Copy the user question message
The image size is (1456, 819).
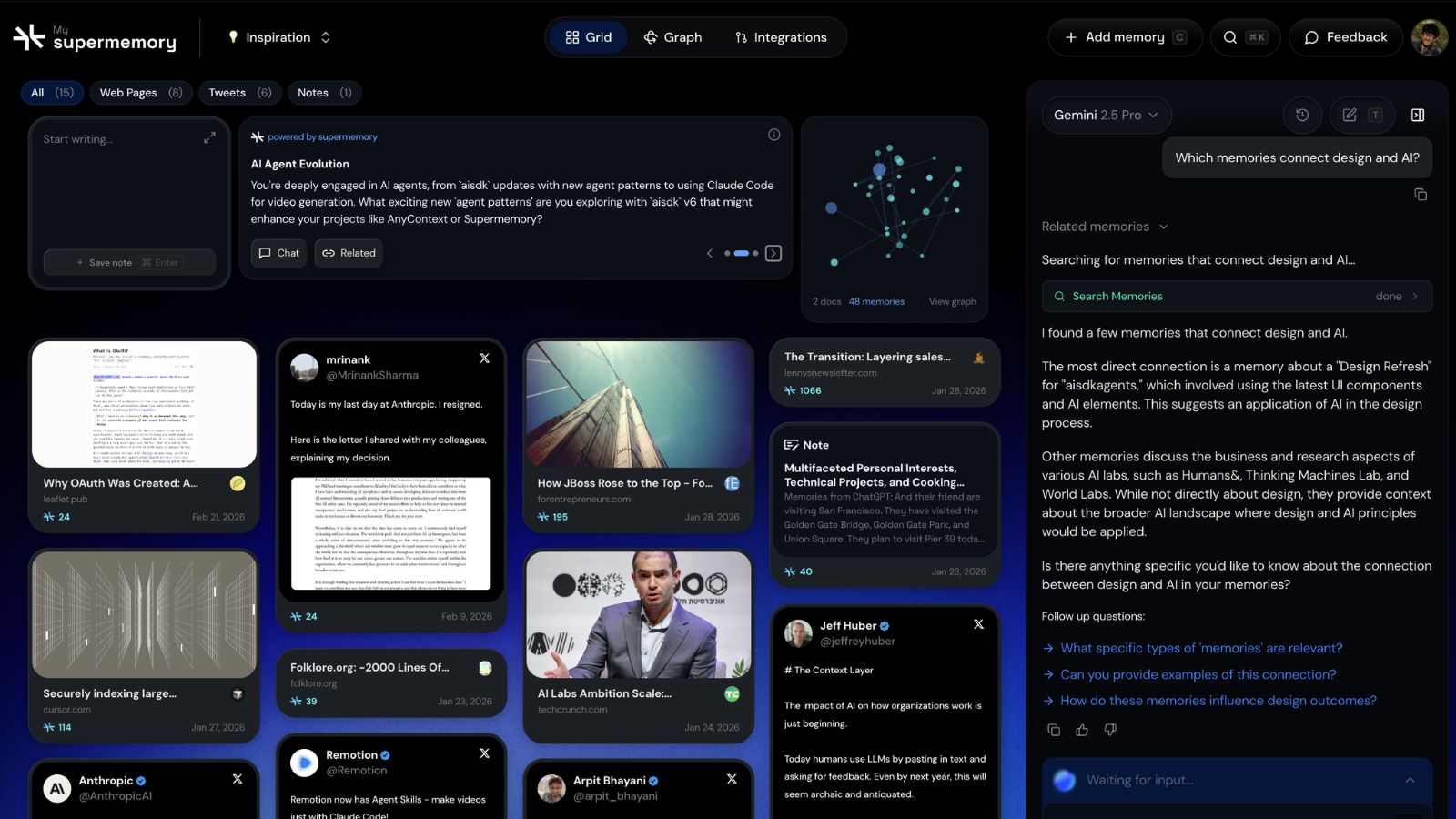pyautogui.click(x=1421, y=195)
